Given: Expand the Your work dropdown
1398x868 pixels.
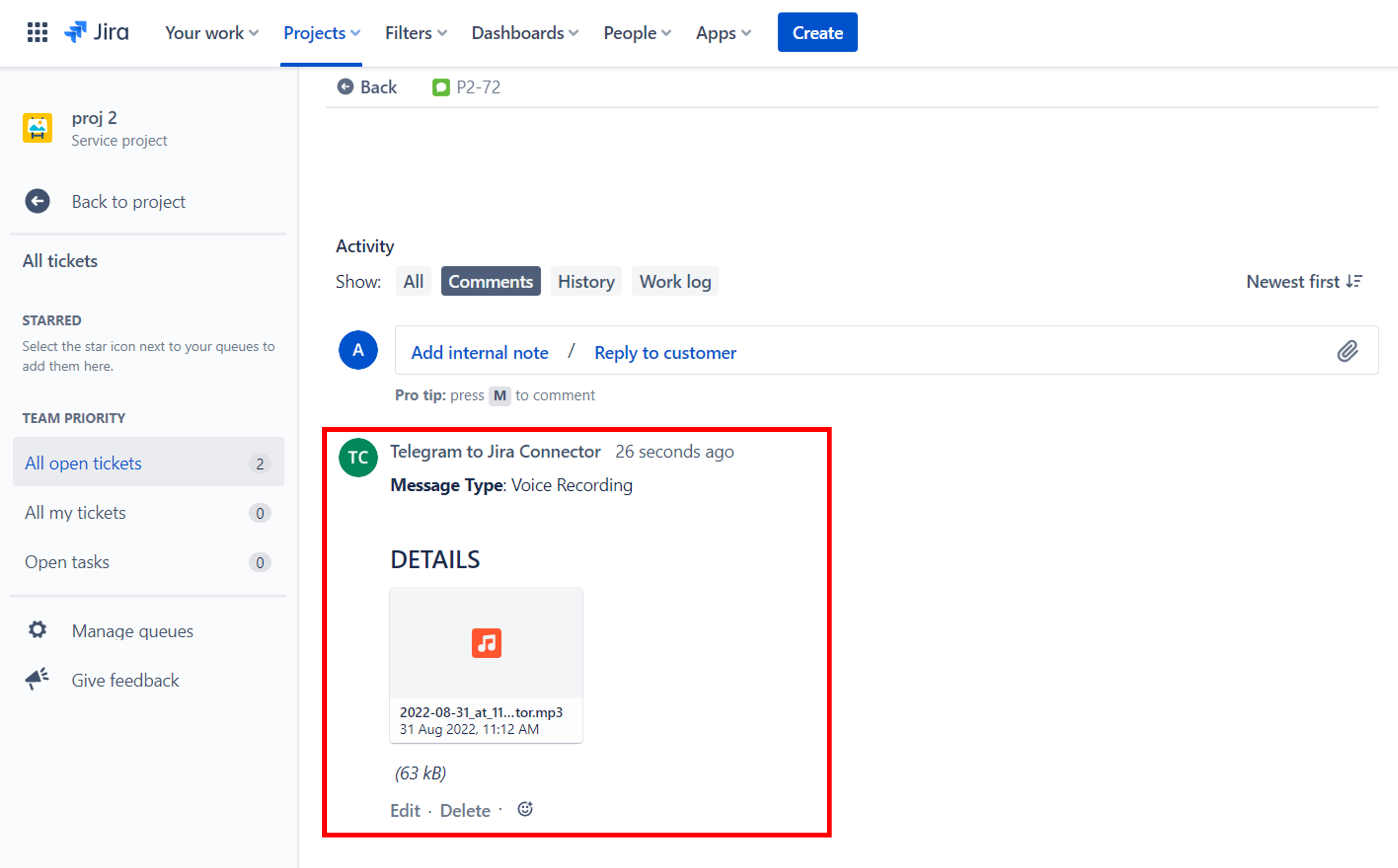Looking at the screenshot, I should point(211,33).
